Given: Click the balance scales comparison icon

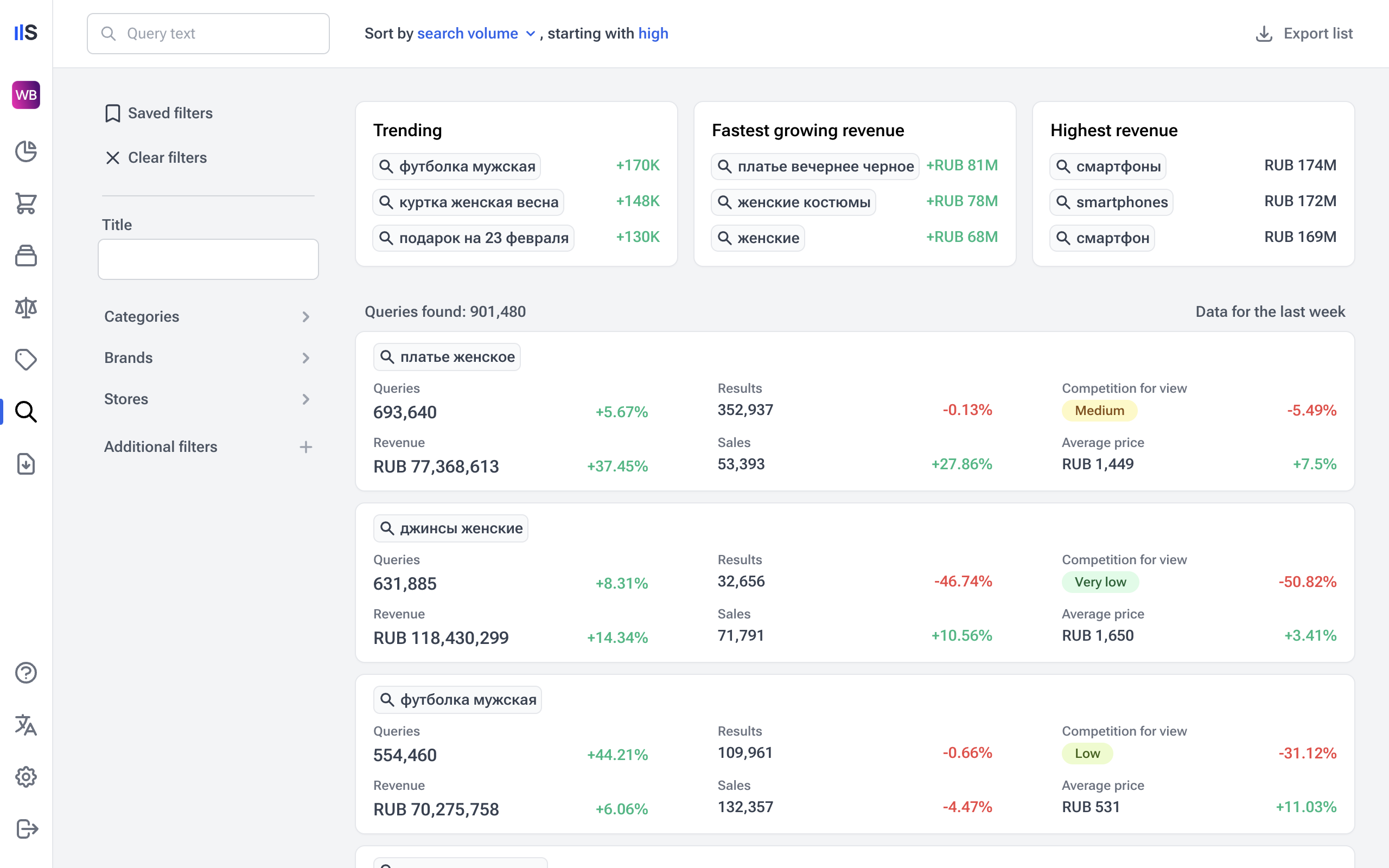Looking at the screenshot, I should [x=26, y=308].
